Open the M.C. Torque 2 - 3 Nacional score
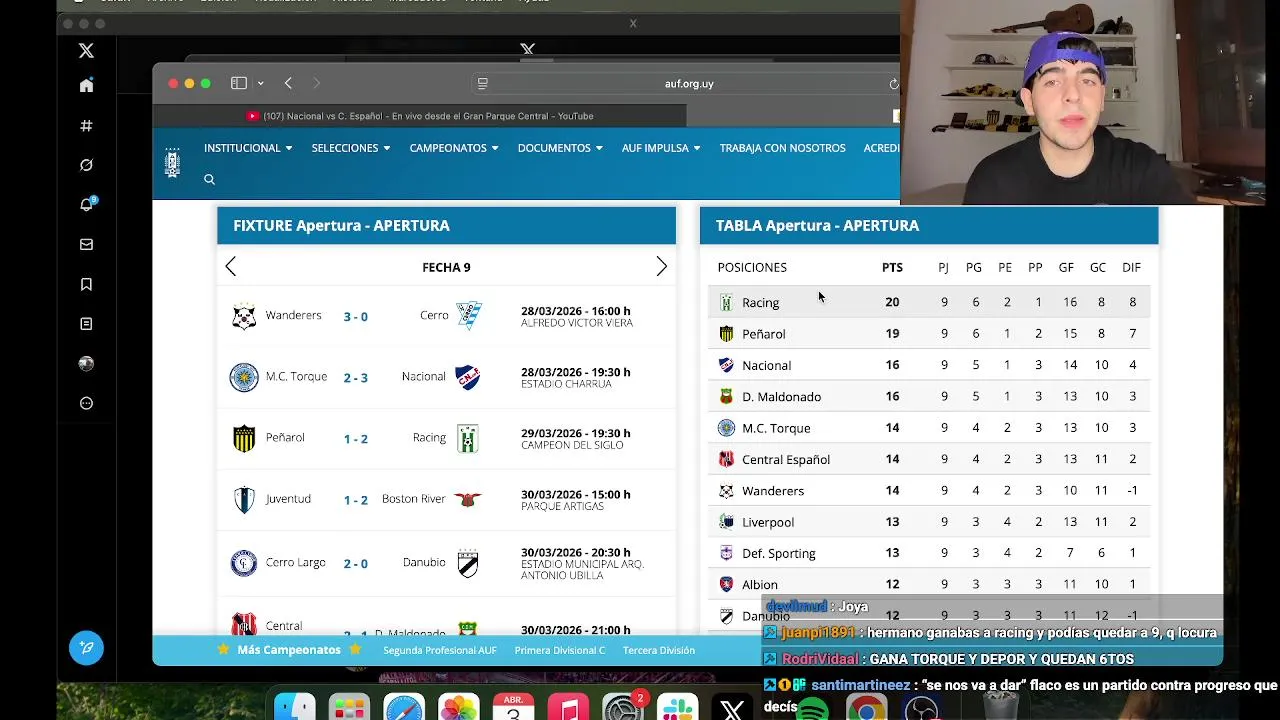 pos(356,377)
